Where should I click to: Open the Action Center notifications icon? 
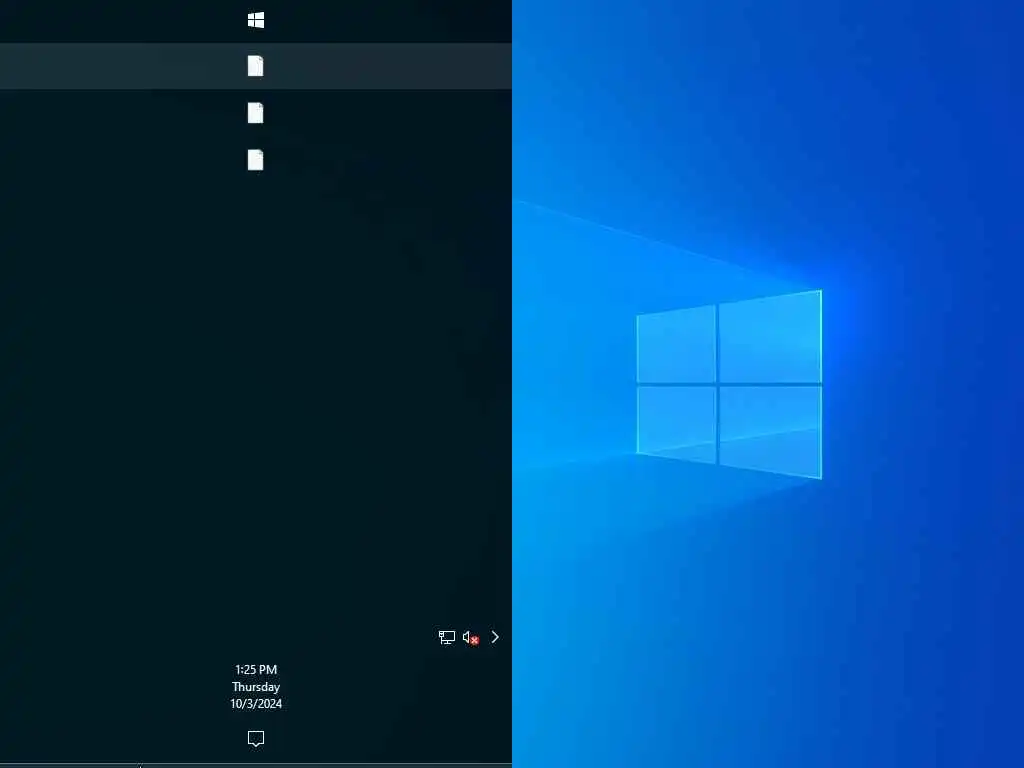pyautogui.click(x=256, y=739)
